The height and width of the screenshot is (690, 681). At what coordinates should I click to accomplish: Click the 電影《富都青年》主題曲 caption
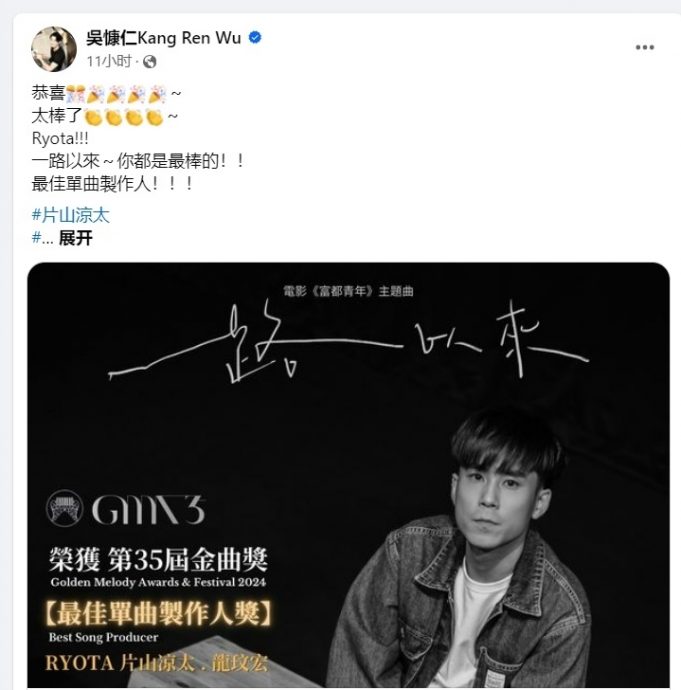[348, 291]
